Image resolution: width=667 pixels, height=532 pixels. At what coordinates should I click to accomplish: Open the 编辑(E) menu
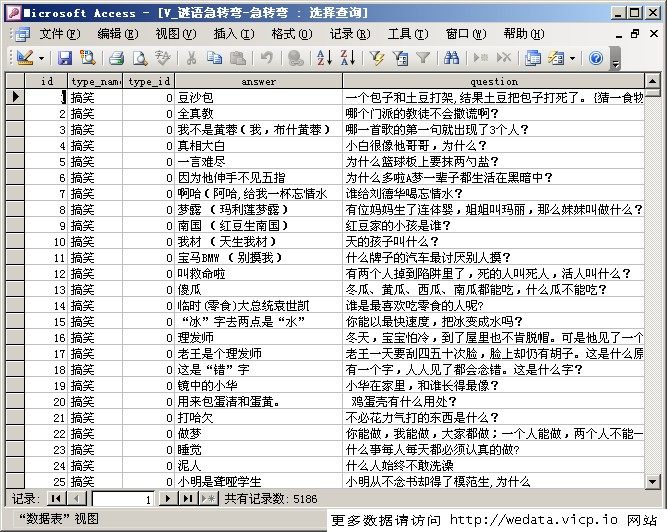click(x=118, y=34)
